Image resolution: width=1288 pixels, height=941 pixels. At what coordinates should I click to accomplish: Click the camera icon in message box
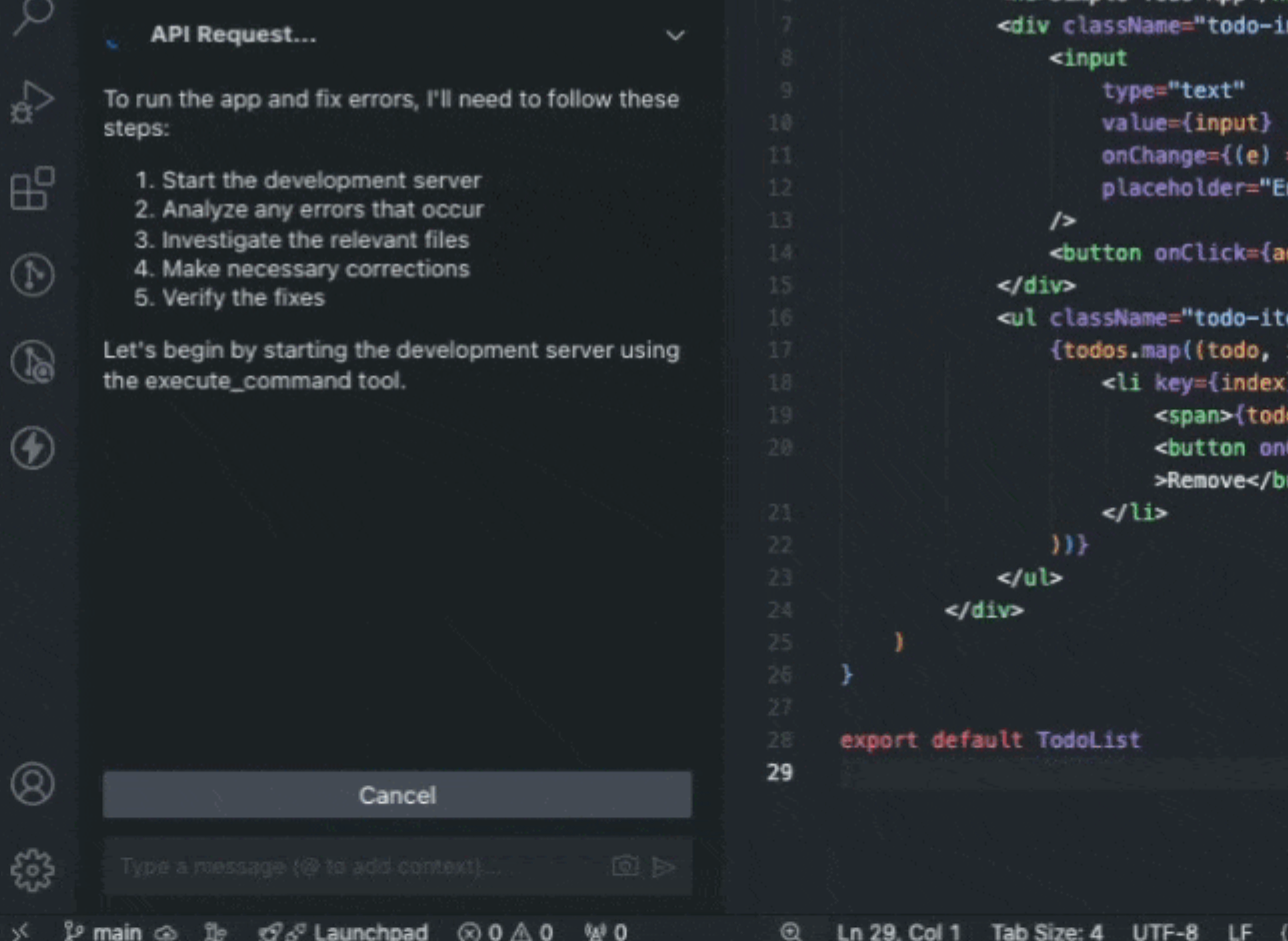pos(625,866)
